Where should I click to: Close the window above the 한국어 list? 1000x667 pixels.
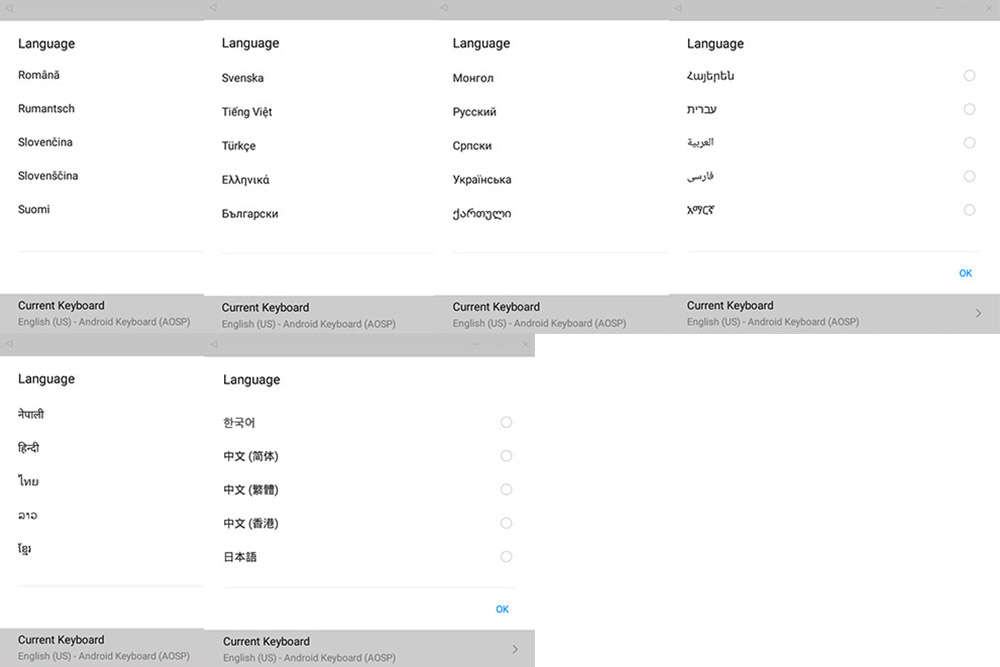tap(526, 344)
